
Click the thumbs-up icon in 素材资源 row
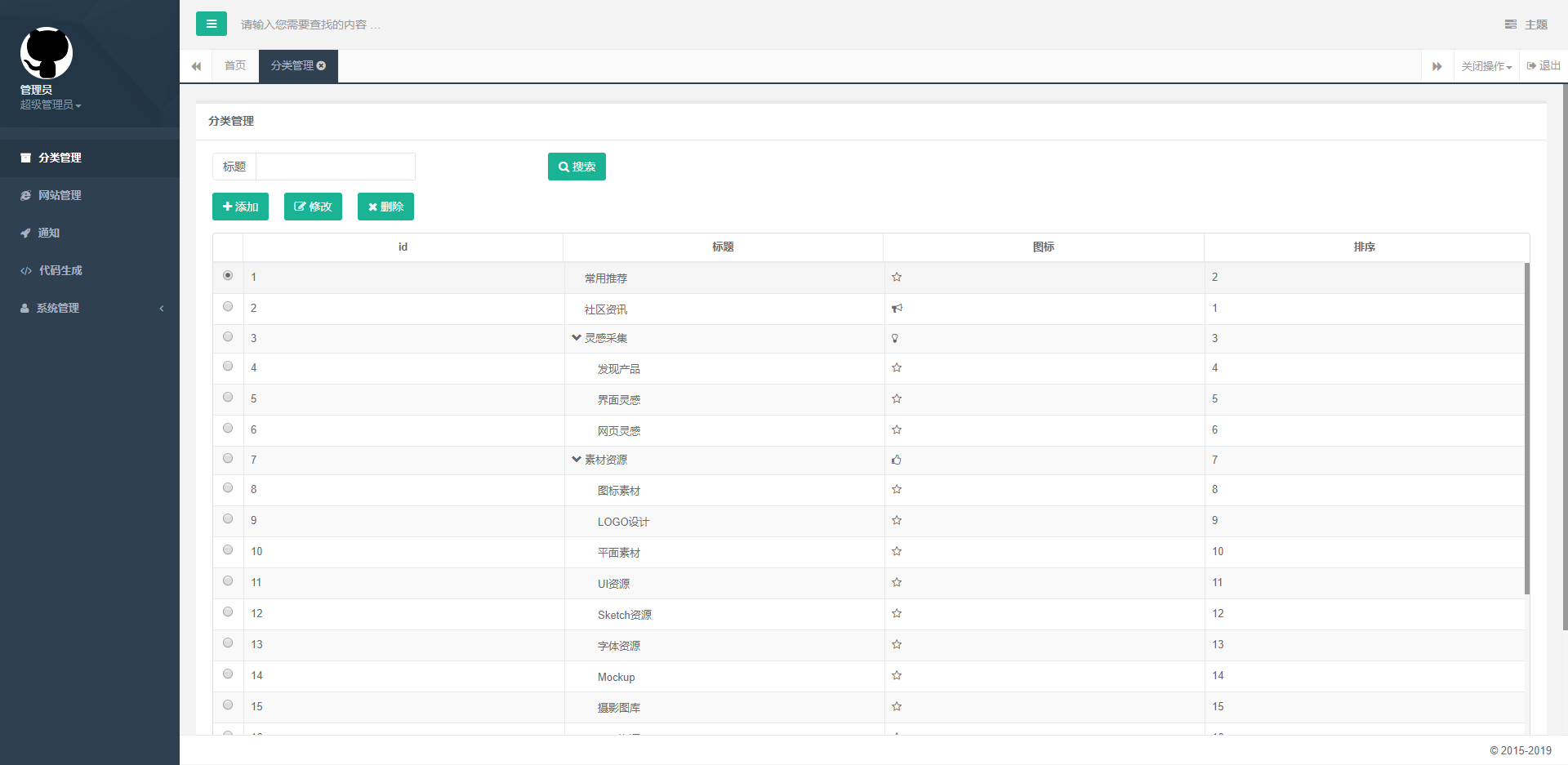897,460
